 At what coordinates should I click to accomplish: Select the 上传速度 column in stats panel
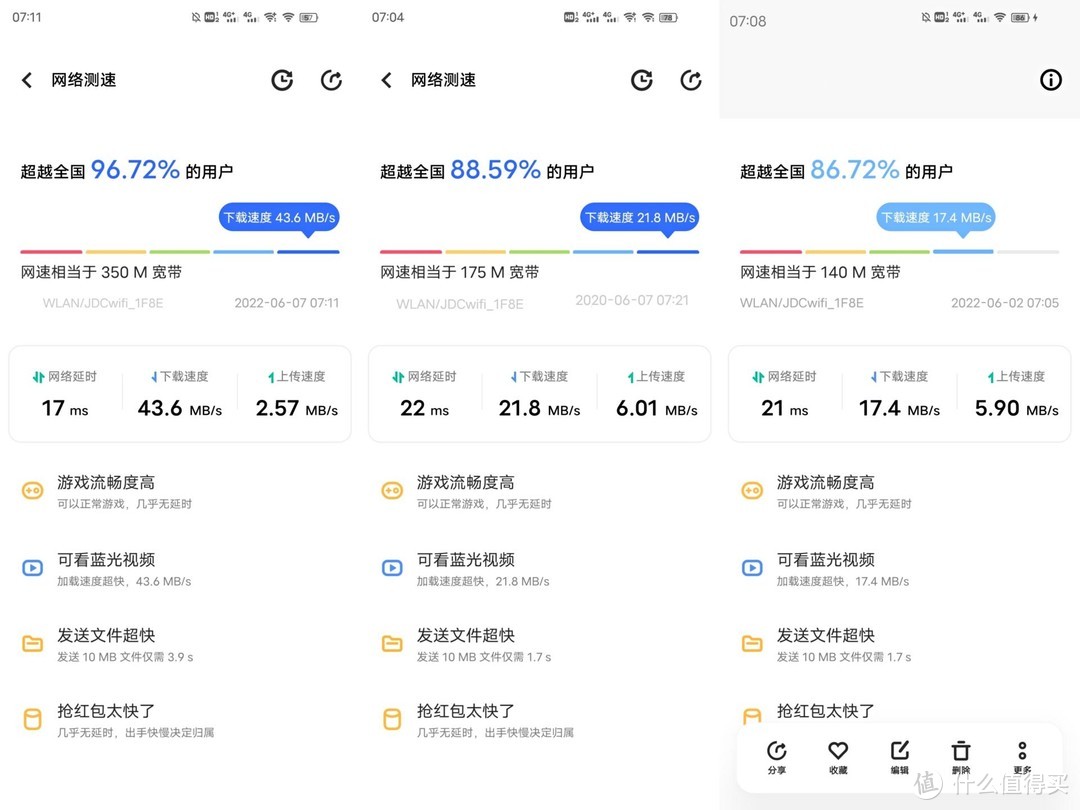(295, 393)
